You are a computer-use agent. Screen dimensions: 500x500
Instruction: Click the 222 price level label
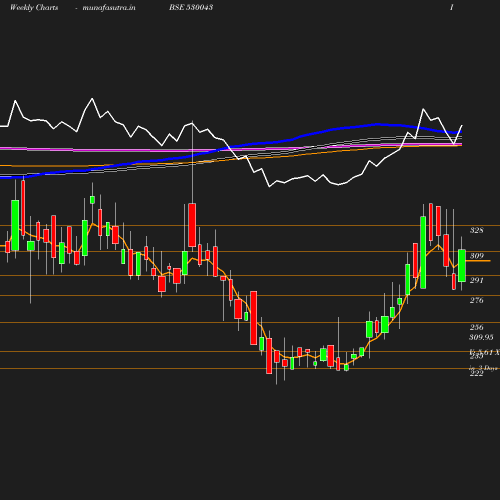[477, 374]
